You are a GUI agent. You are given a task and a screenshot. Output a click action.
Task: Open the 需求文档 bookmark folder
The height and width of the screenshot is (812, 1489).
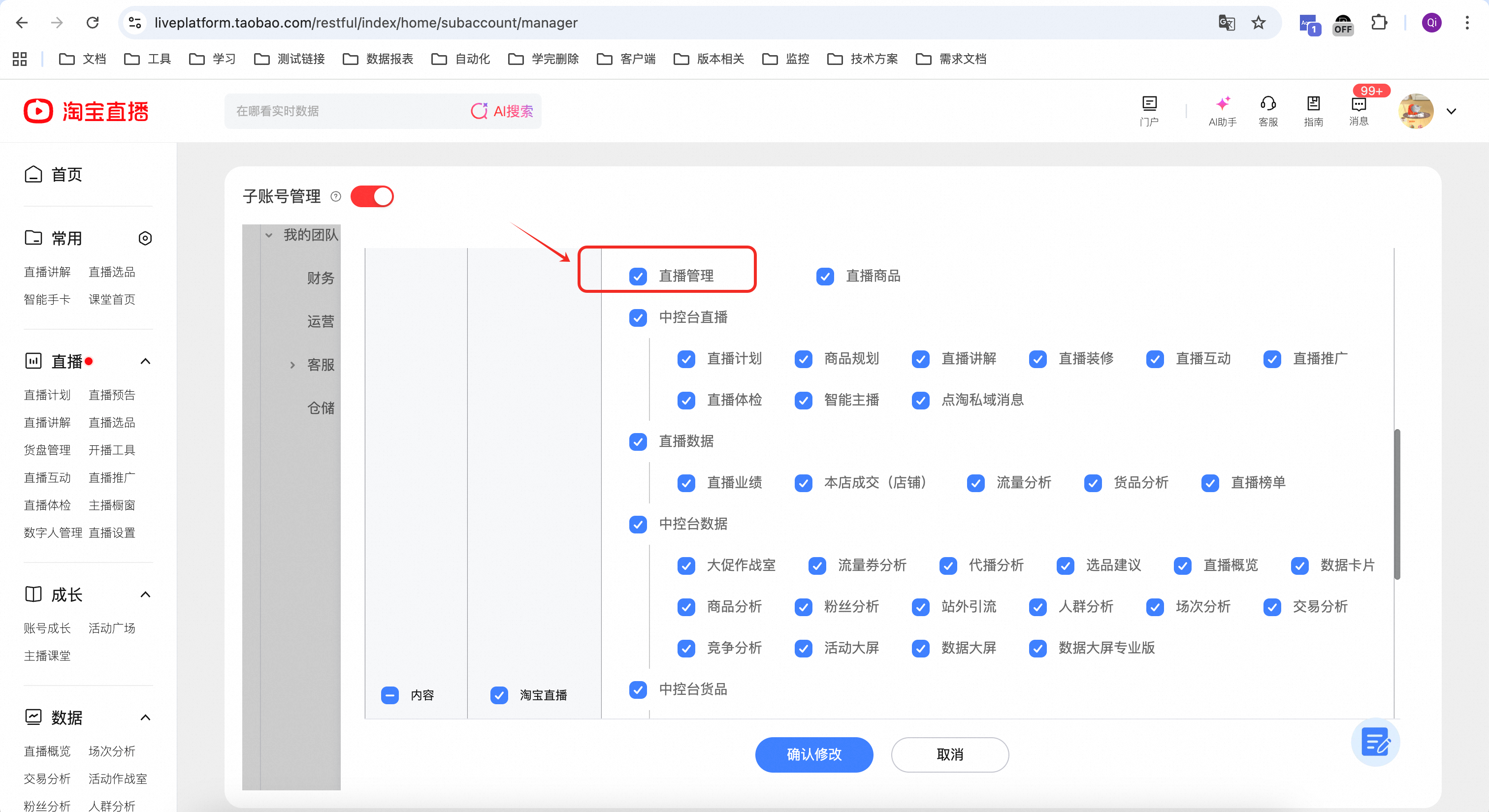point(951,59)
